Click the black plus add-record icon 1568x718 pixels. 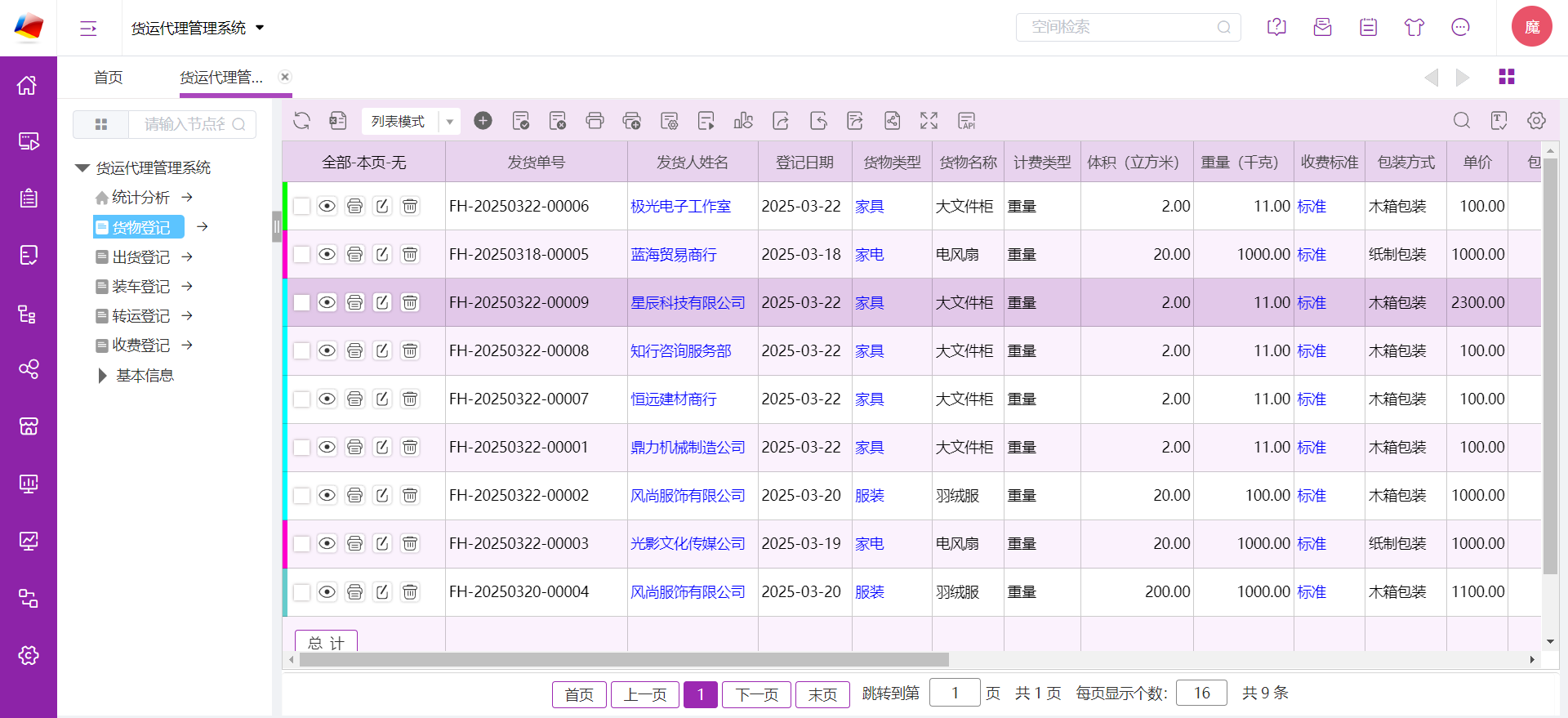(x=483, y=121)
